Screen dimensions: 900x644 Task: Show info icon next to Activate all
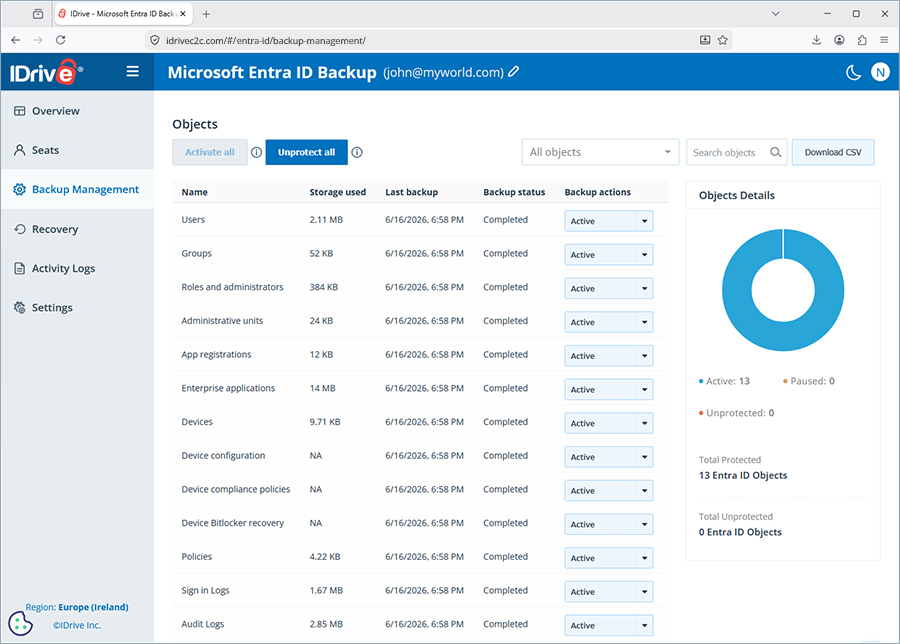point(257,152)
